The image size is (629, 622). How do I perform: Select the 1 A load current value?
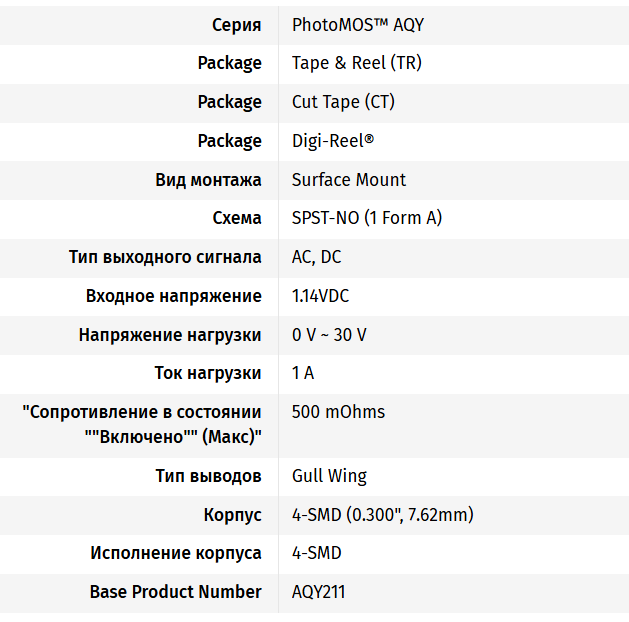(303, 373)
